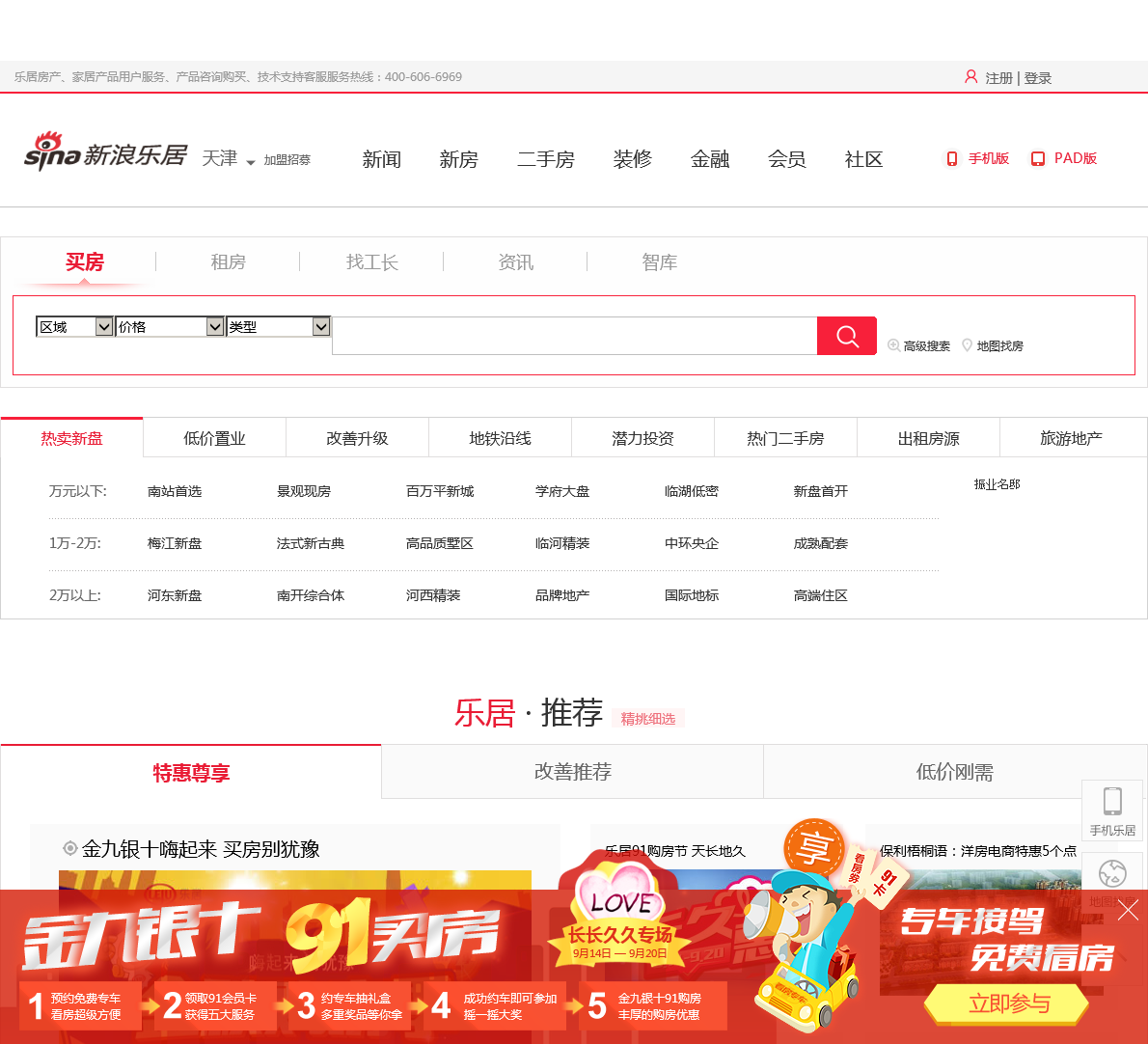
Task: Click the user account icon beside 注册
Action: coord(970,77)
